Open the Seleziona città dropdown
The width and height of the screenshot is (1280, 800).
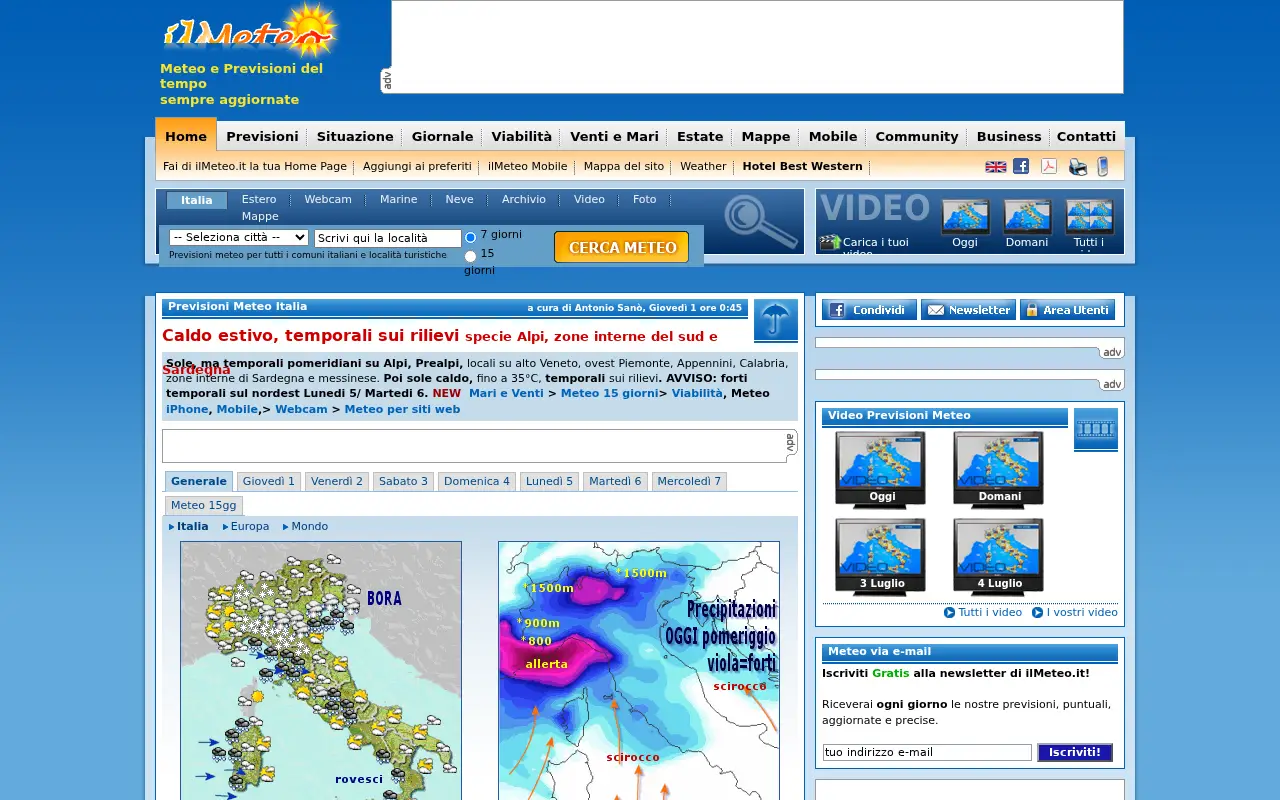[239, 237]
